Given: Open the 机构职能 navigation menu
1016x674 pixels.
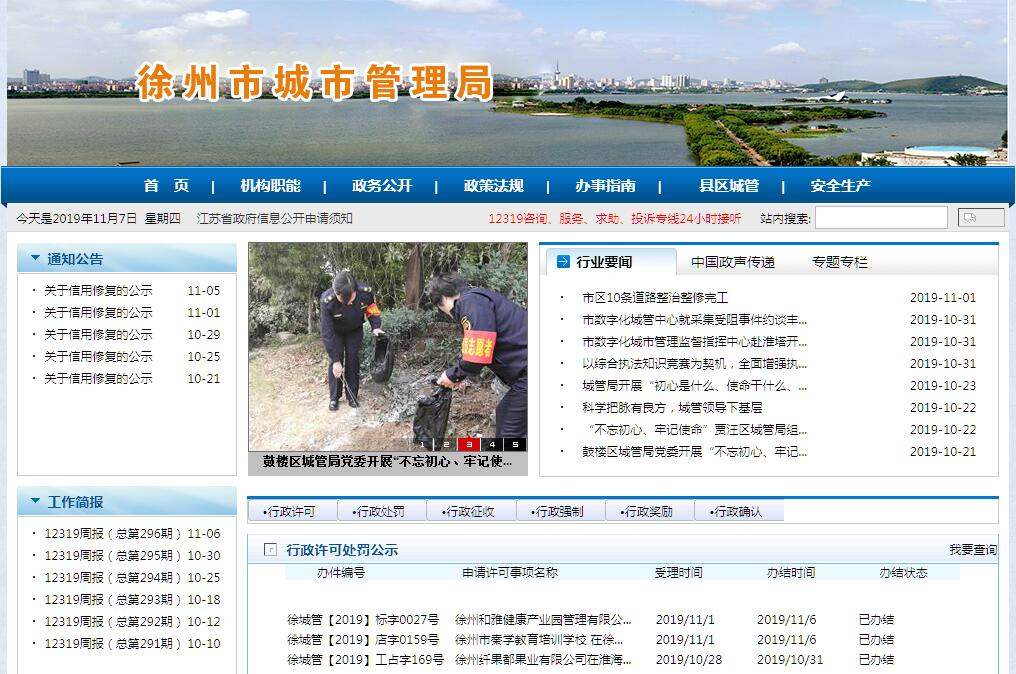Looking at the screenshot, I should tap(270, 186).
